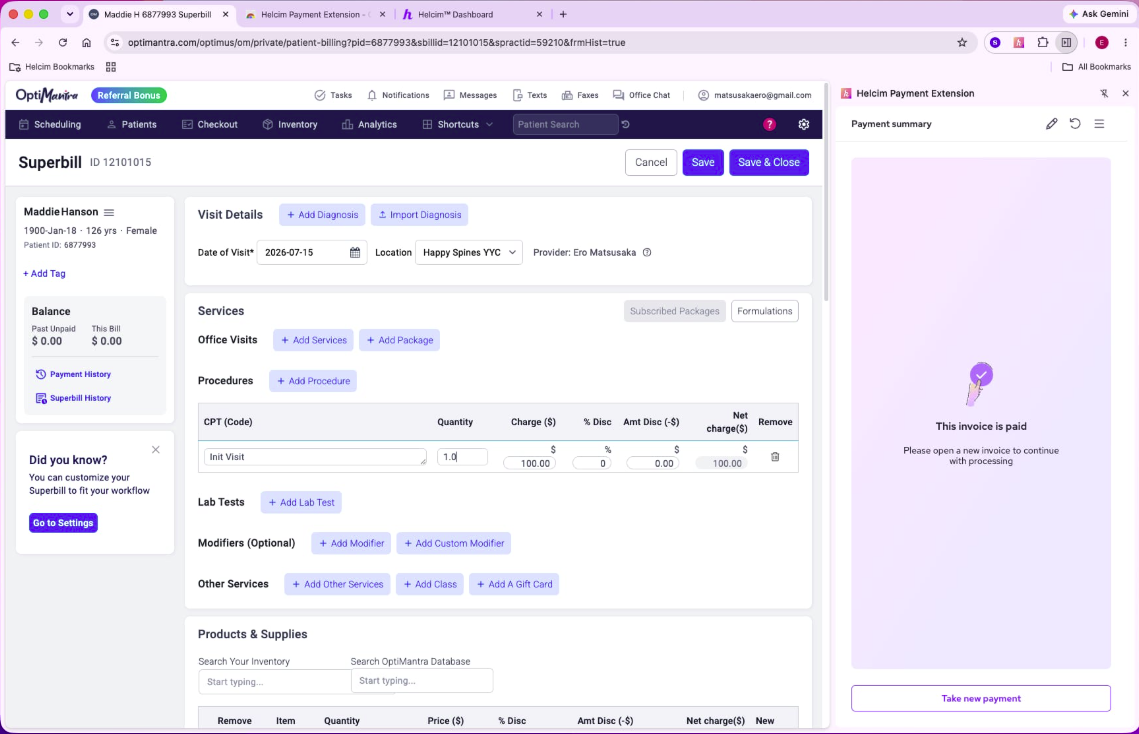
Task: Click the Referral Bonus badge
Action: pyautogui.click(x=129, y=95)
